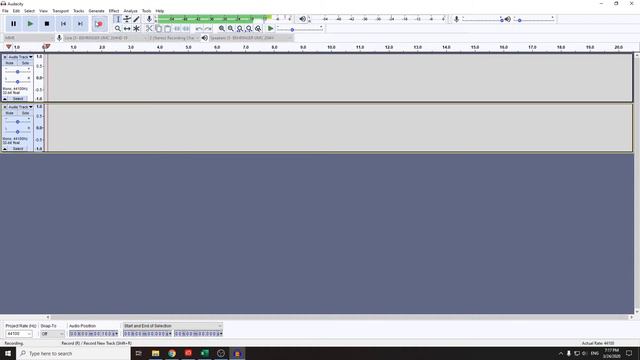The image size is (640, 360).
Task: Click the Zoom Out icon
Action: (x=231, y=29)
